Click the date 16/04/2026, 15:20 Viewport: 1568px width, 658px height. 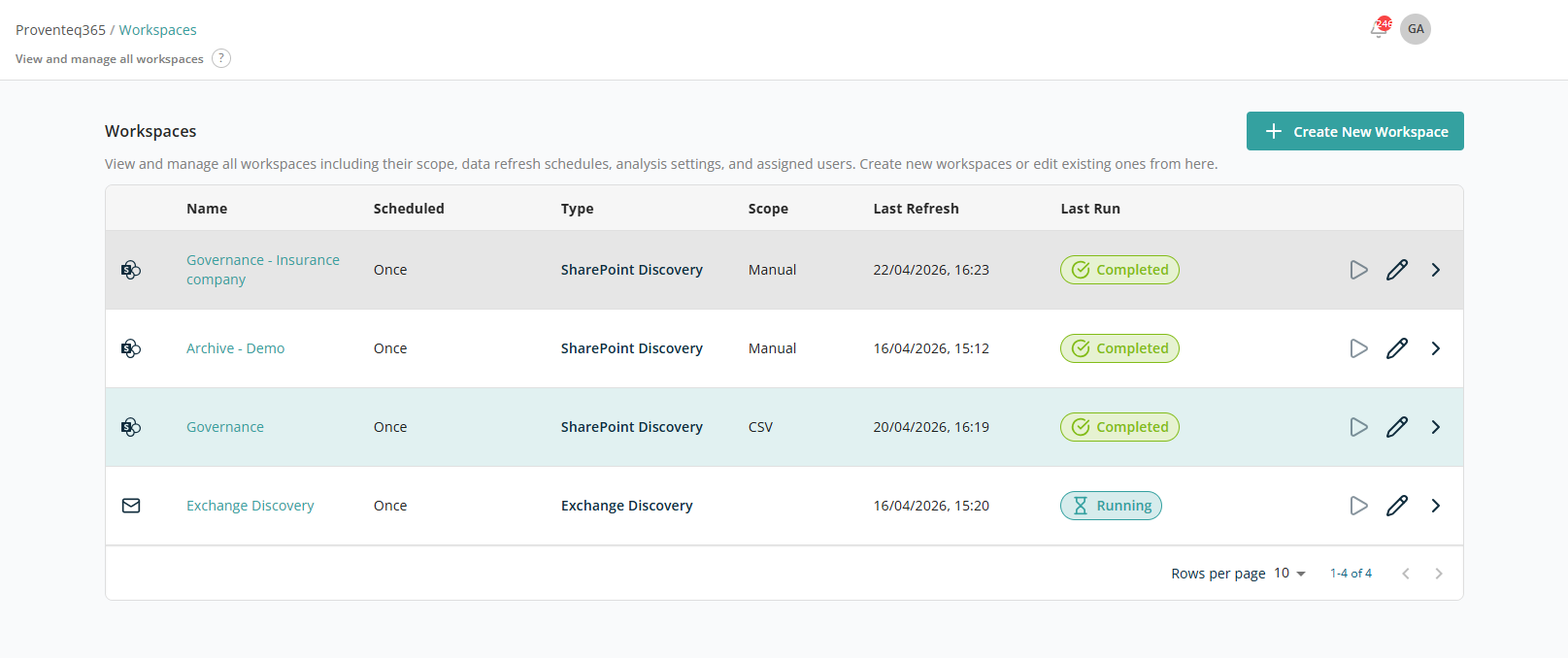pyautogui.click(x=931, y=506)
